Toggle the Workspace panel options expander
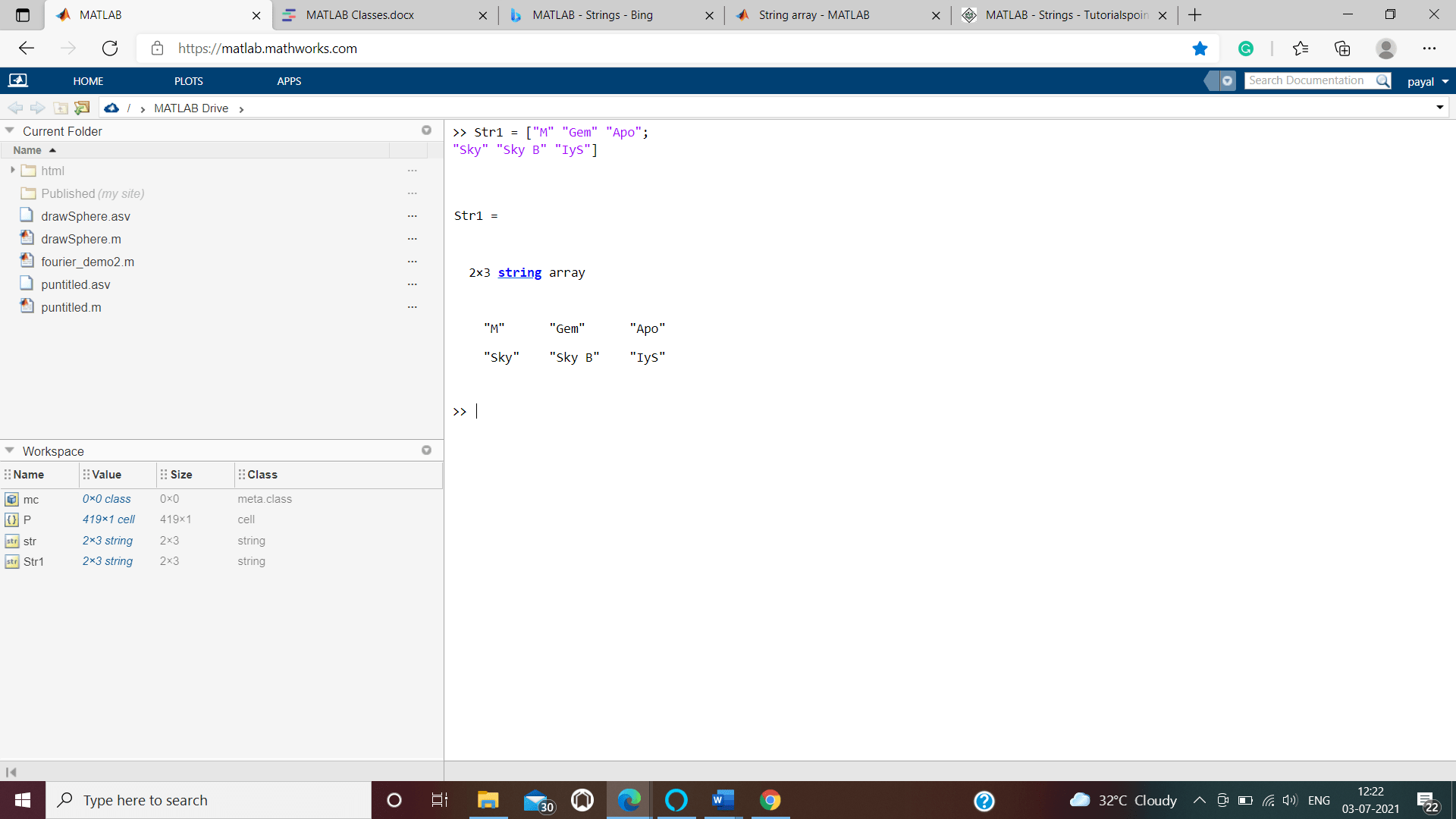The image size is (1456, 819). [x=428, y=450]
